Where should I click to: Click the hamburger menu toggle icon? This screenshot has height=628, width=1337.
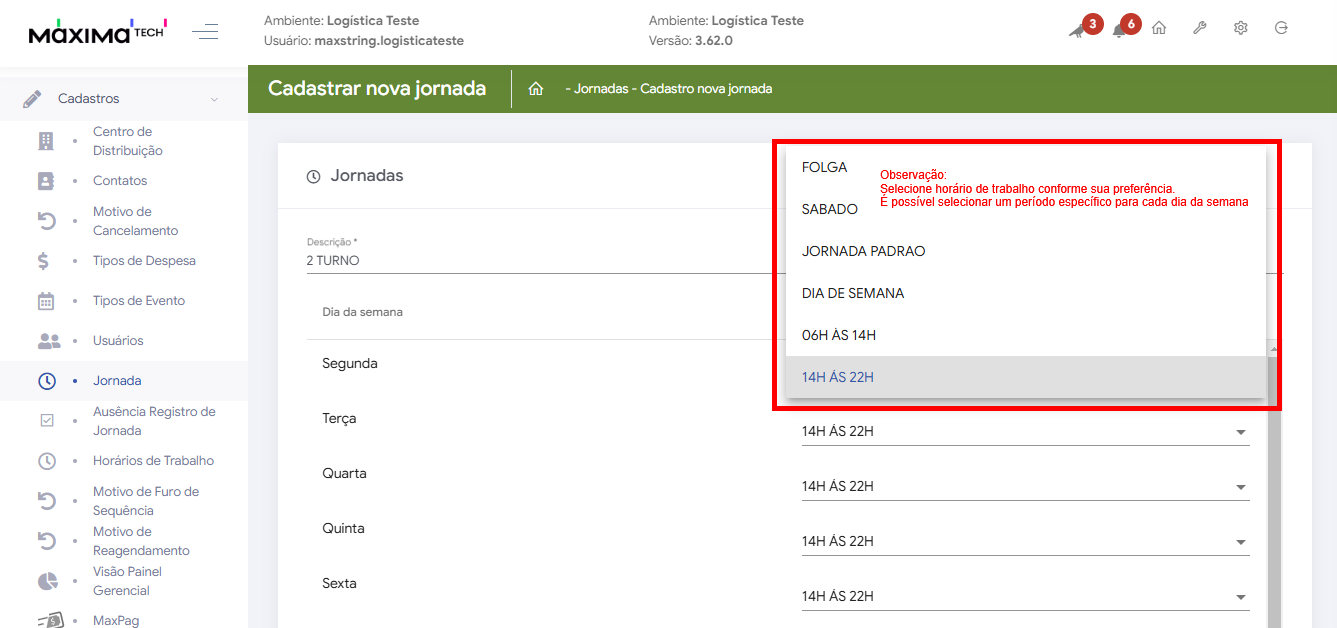[205, 32]
